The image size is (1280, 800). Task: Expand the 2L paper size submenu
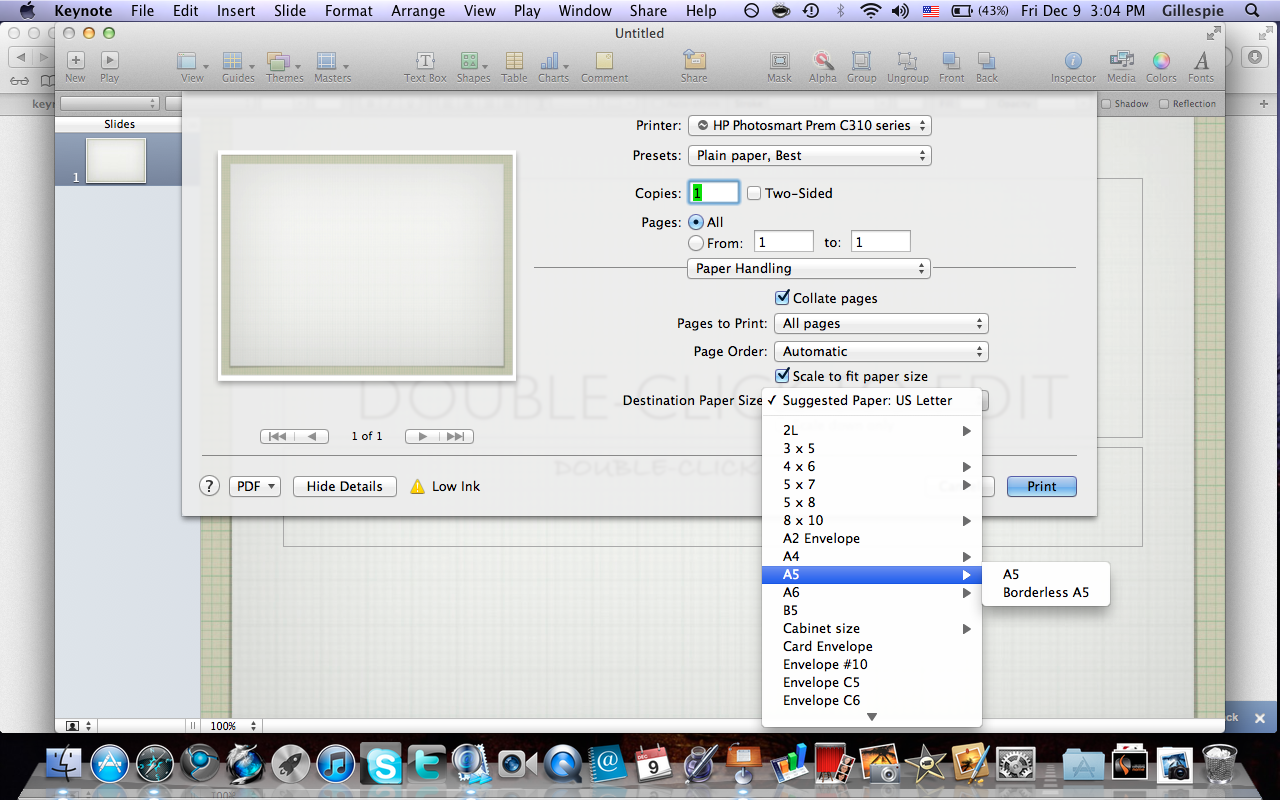[x=872, y=430]
